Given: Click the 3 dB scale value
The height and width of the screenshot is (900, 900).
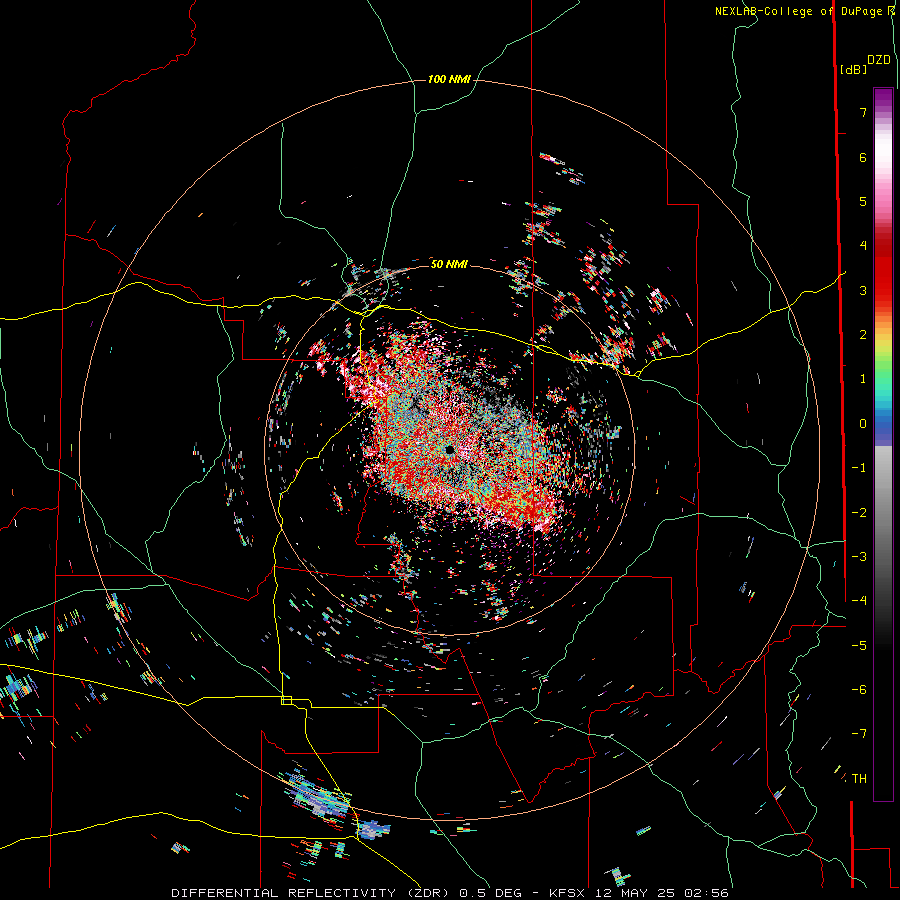Looking at the screenshot, I should 863,290.
